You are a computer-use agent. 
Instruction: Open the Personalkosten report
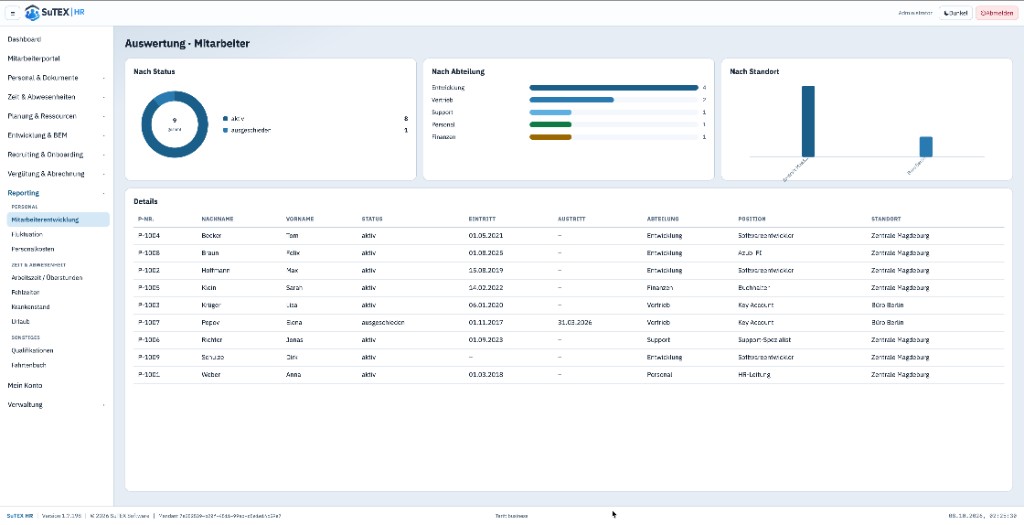coord(33,249)
